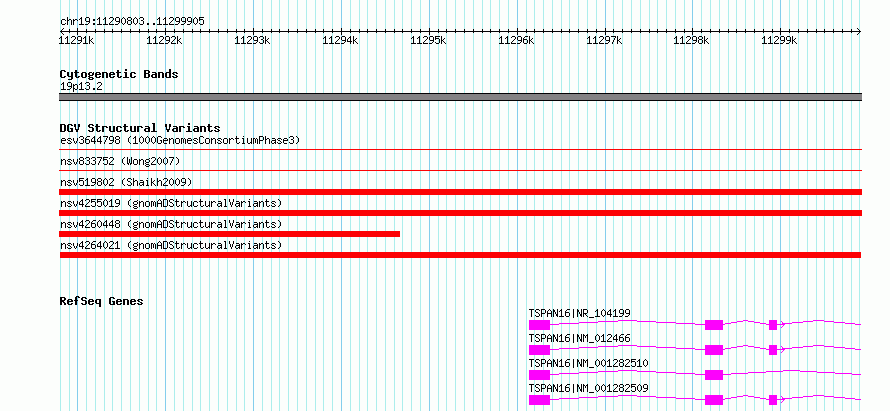This screenshot has height=411, width=890.
Task: Click the middle magenta exon of NM_012466
Action: click(713, 350)
